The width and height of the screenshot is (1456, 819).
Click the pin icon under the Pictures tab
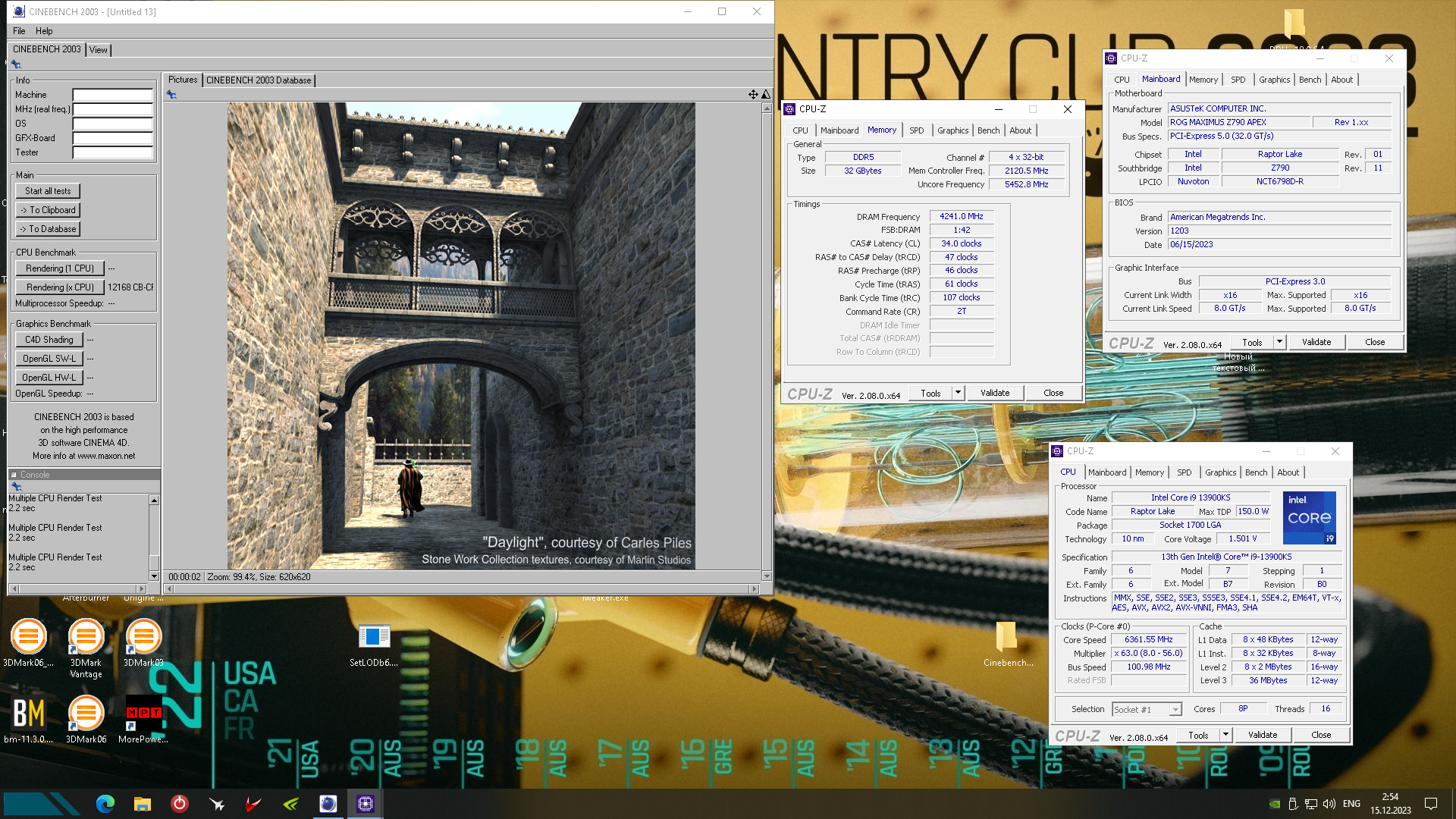(171, 95)
